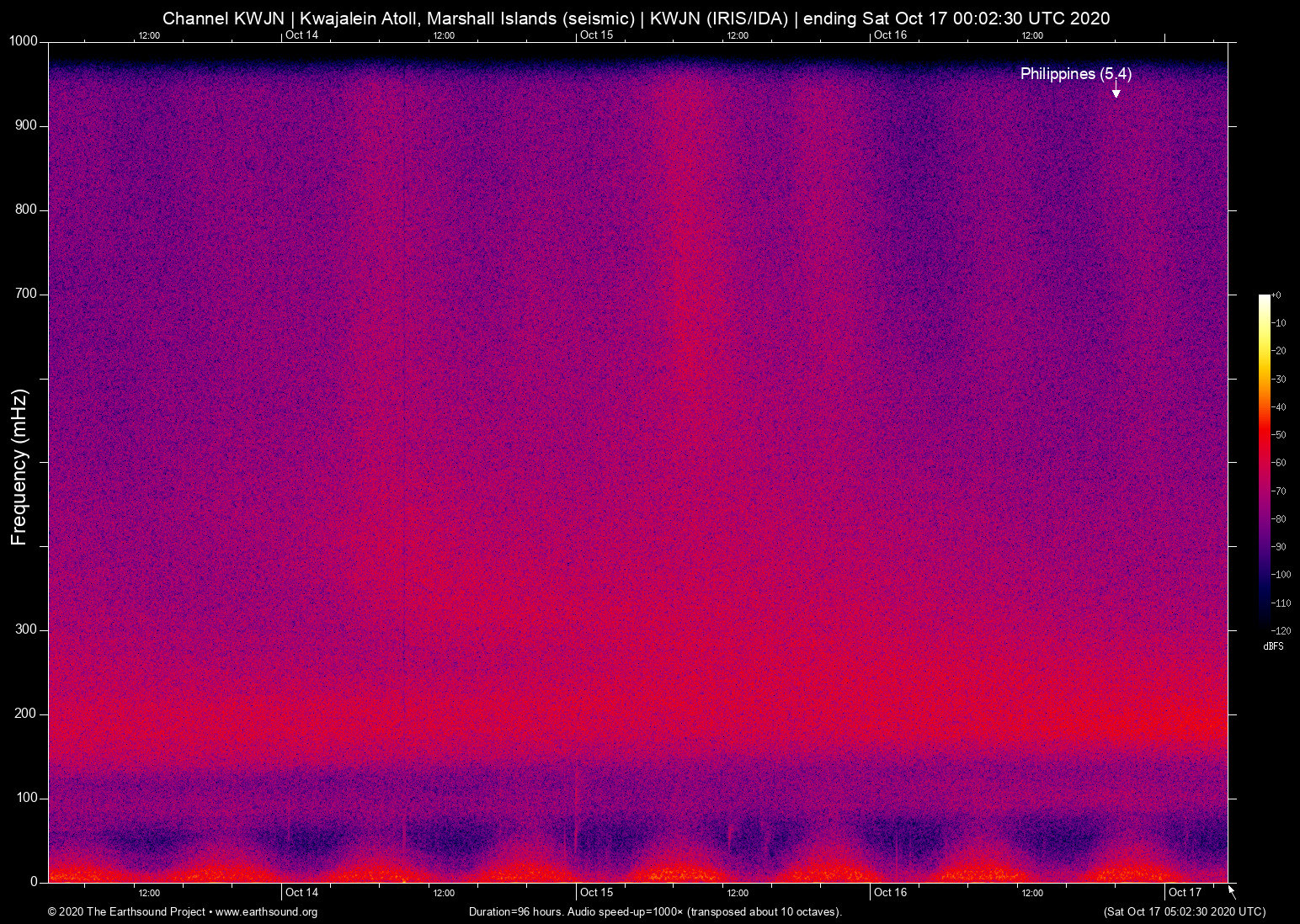
Task: Click the dBFS color scale bar
Action: tap(1264, 462)
